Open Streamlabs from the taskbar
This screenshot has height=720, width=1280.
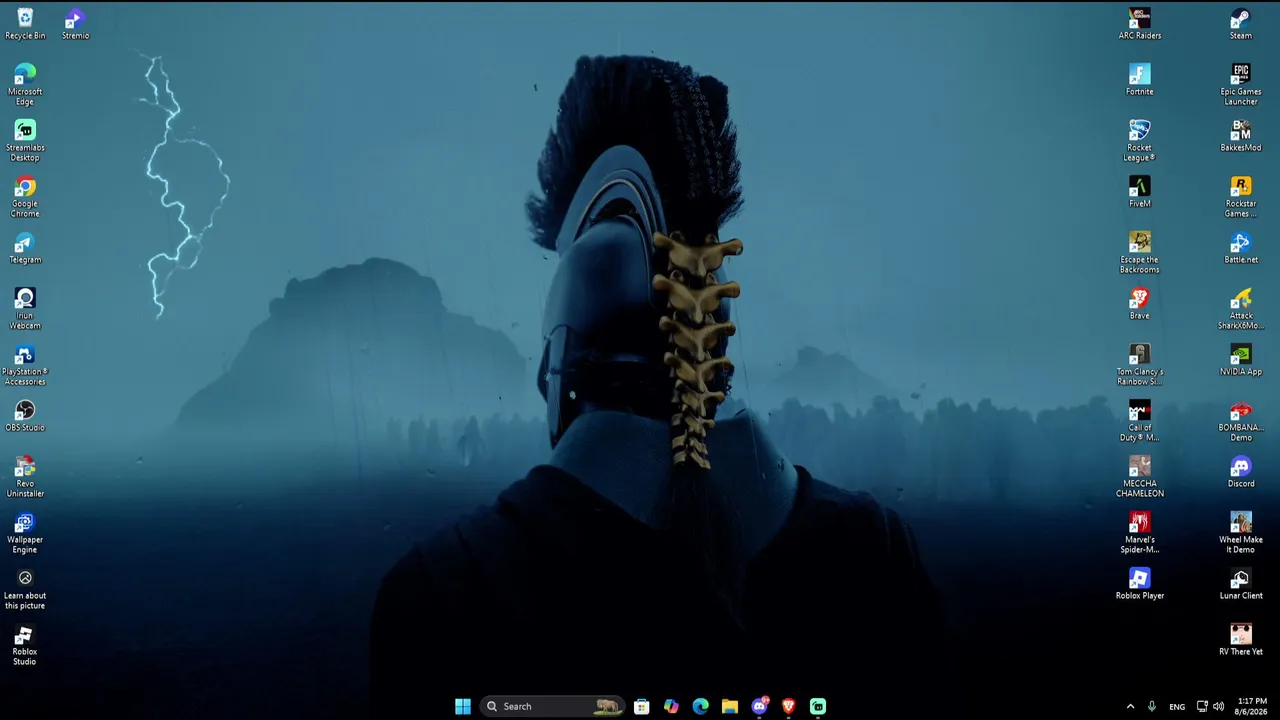point(818,706)
